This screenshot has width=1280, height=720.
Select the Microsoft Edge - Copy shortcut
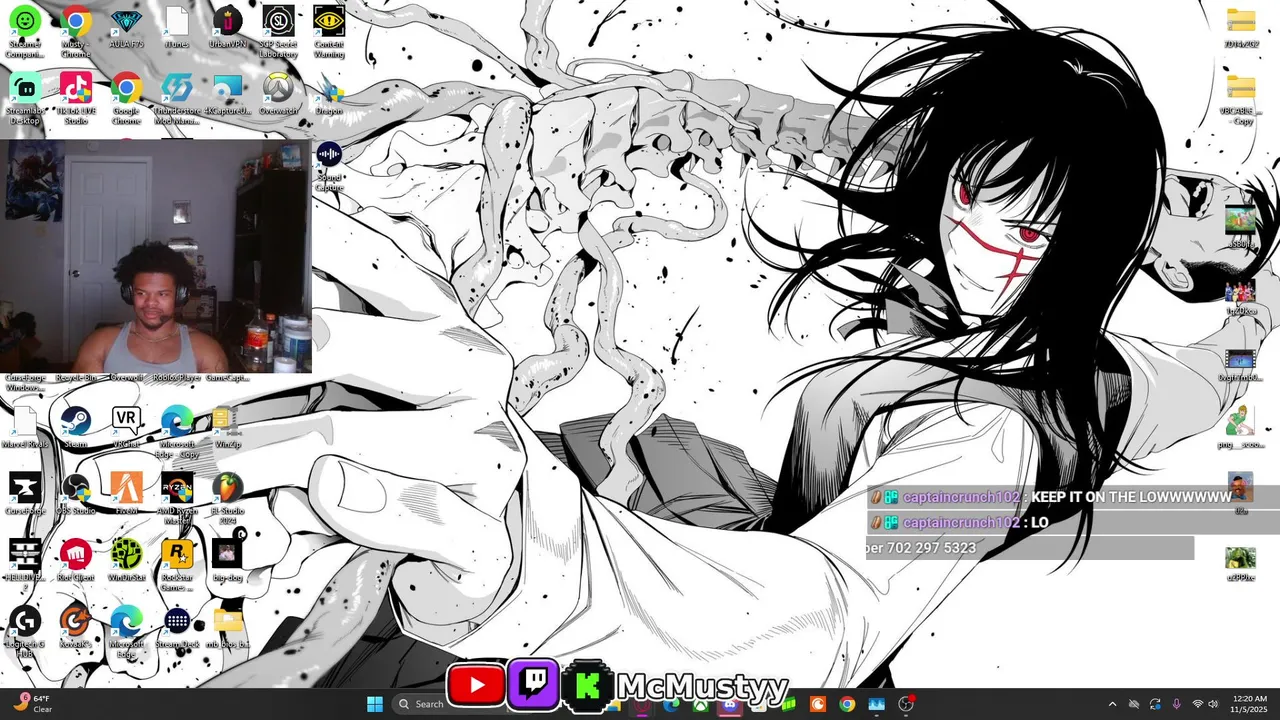[176, 433]
